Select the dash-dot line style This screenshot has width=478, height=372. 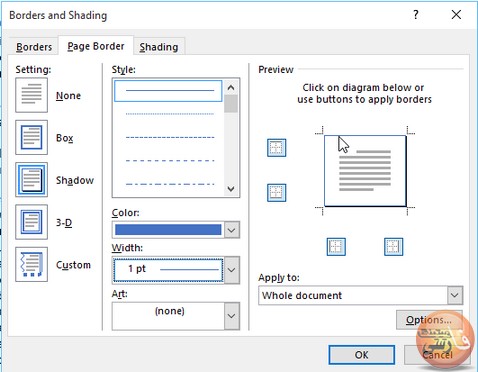pyautogui.click(x=170, y=184)
